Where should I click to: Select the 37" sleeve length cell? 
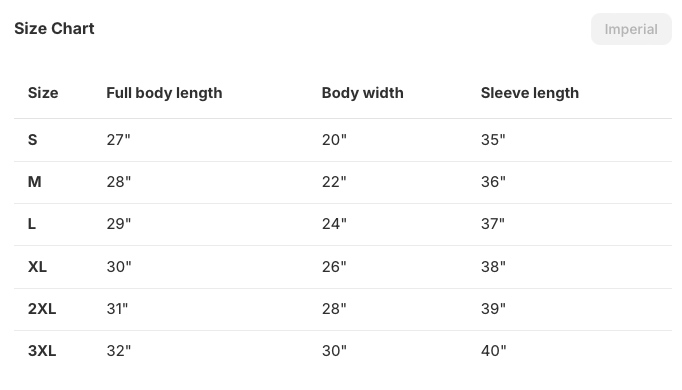point(493,224)
